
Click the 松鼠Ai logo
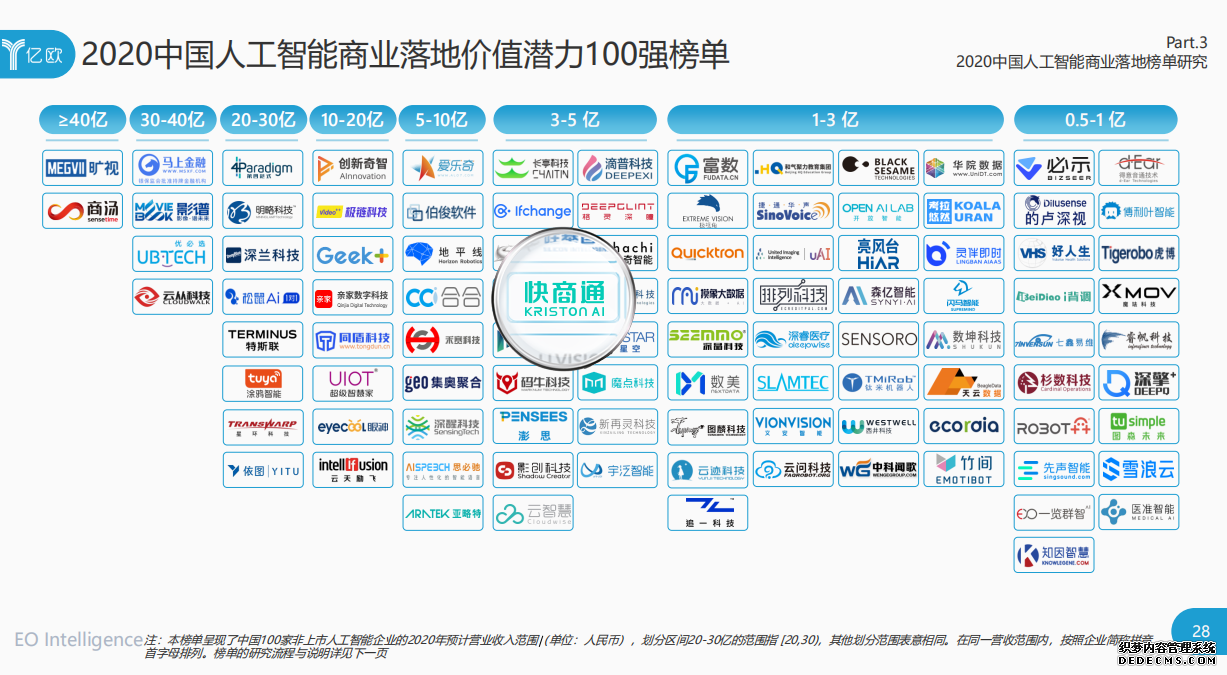263,297
